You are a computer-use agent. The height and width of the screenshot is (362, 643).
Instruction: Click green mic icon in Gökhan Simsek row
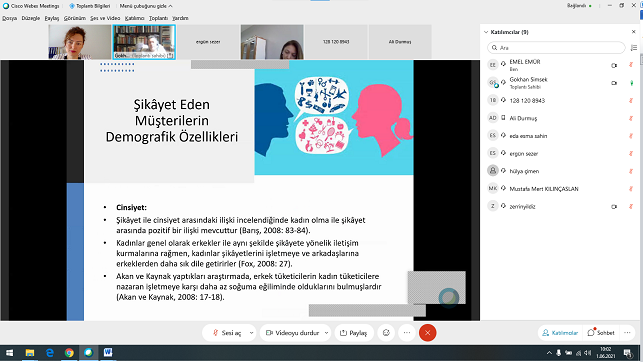[x=632, y=83]
